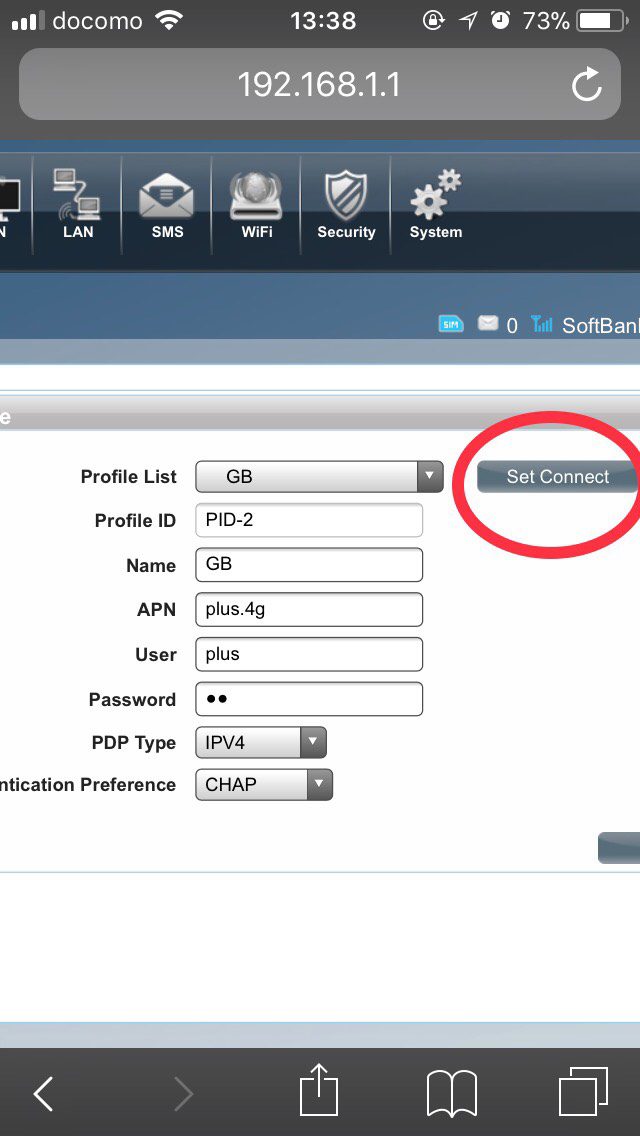Tap the Safari share icon

tap(320, 1092)
